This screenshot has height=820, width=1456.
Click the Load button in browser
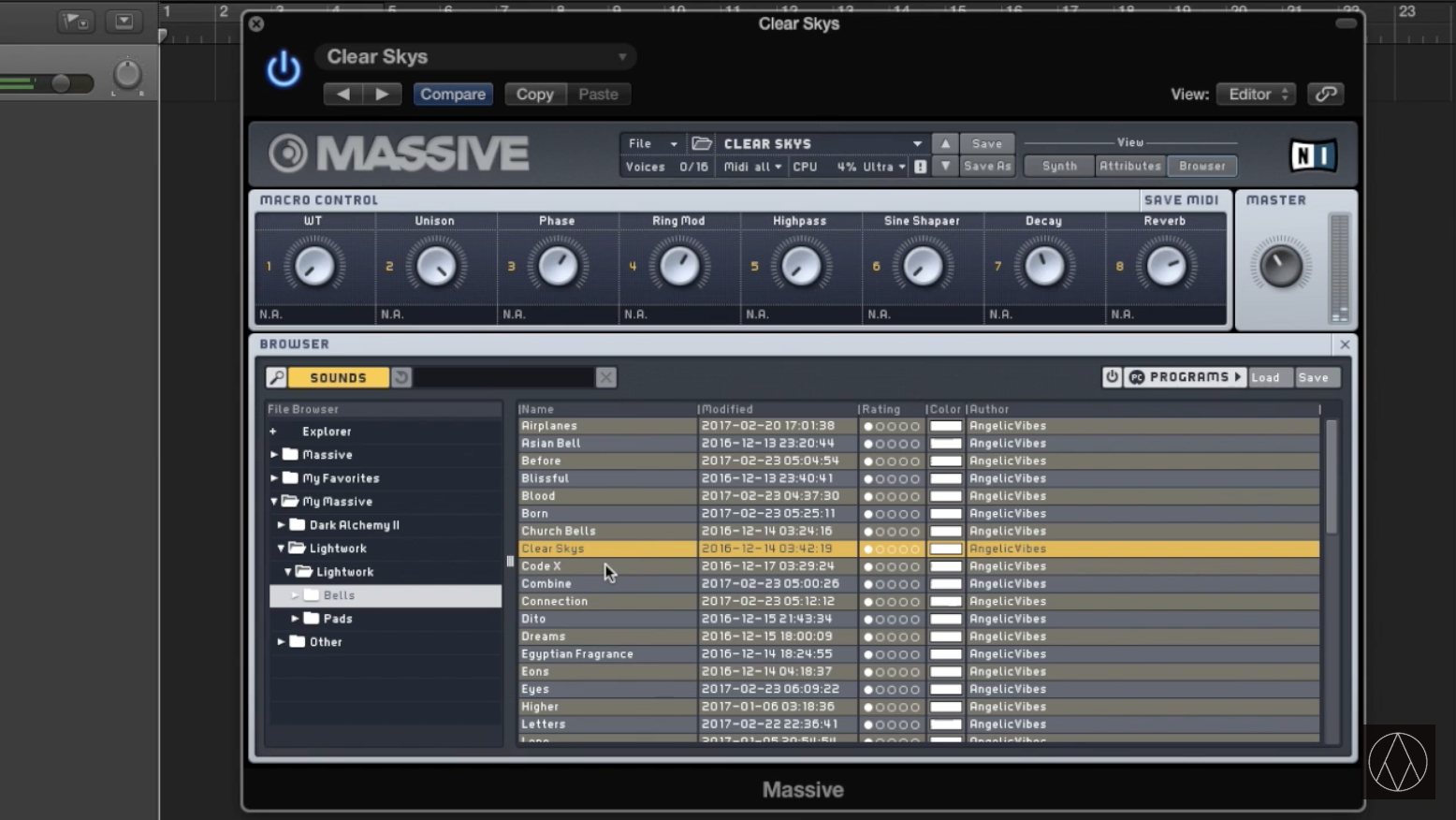pyautogui.click(x=1265, y=377)
